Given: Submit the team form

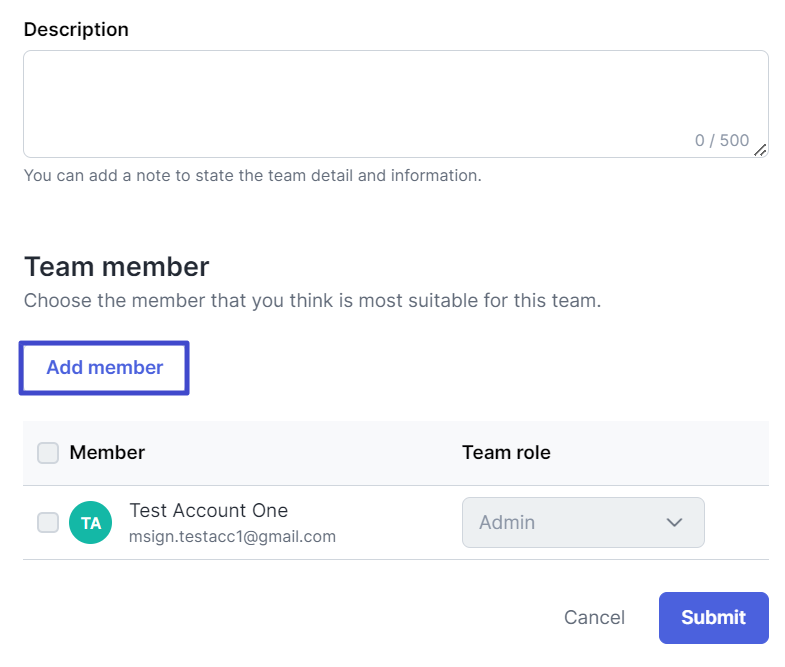Looking at the screenshot, I should click(x=713, y=617).
